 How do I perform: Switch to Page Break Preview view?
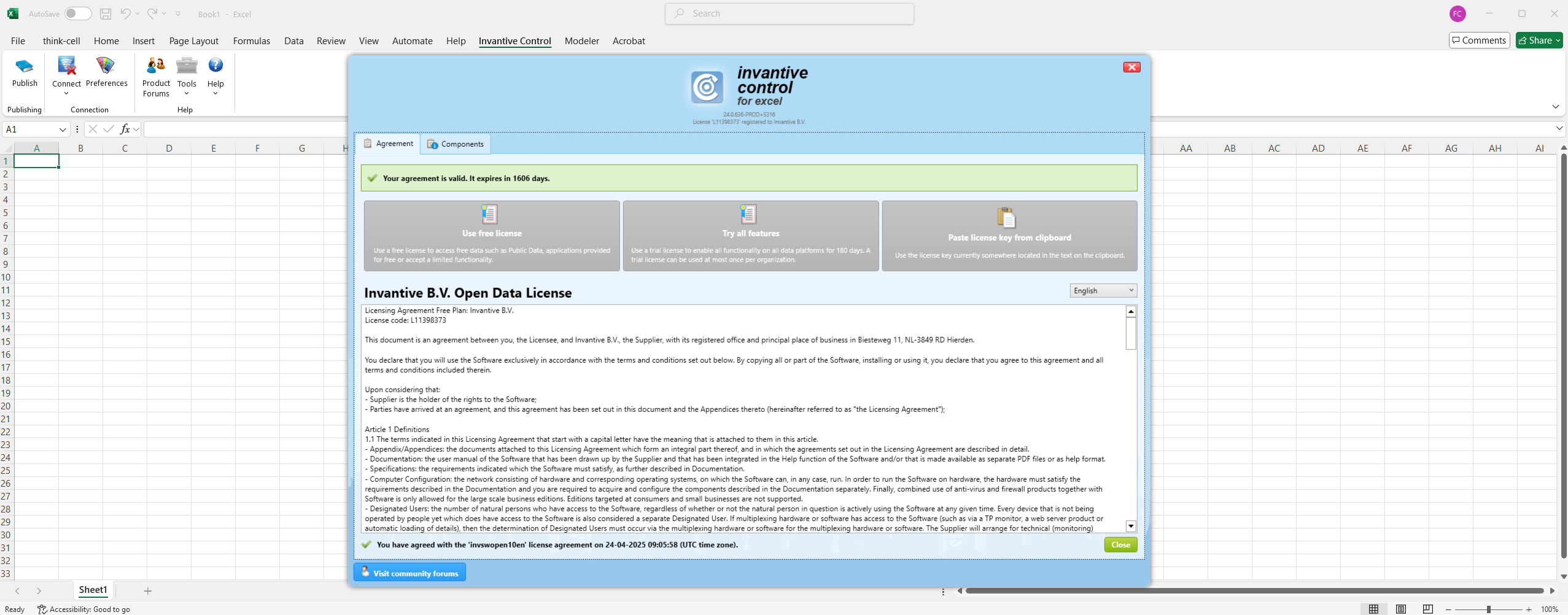coord(1427,609)
